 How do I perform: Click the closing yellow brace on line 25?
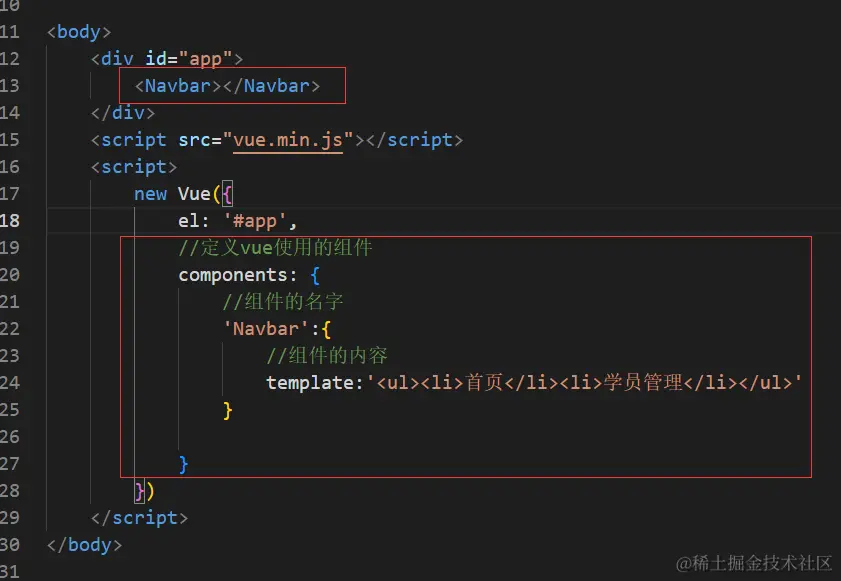tap(227, 410)
